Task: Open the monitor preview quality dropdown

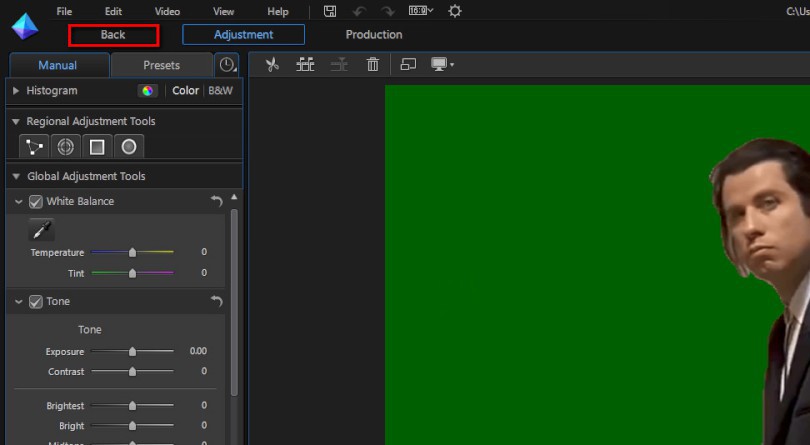Action: (442, 65)
